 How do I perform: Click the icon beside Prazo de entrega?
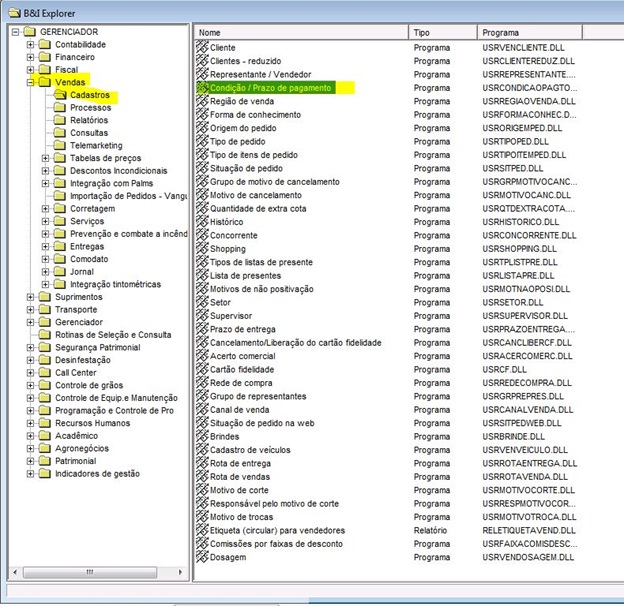[202, 329]
